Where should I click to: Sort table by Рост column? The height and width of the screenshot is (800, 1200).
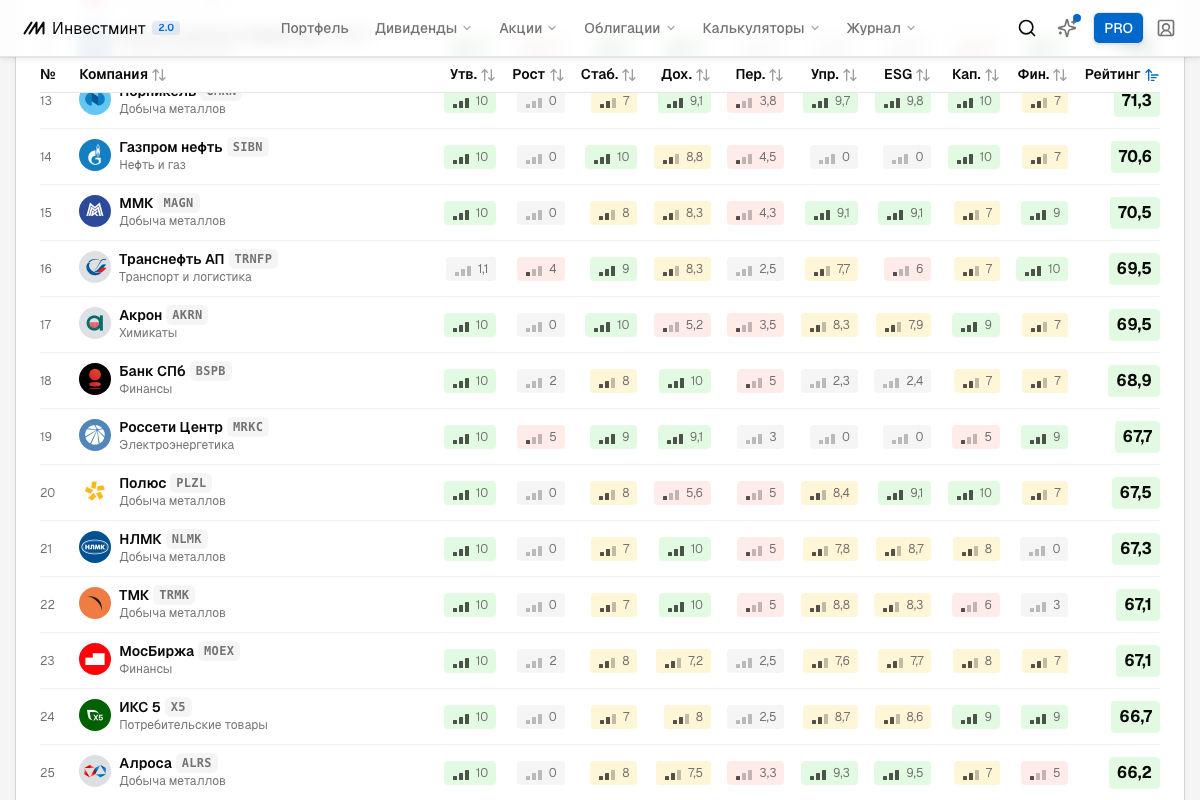(x=538, y=74)
